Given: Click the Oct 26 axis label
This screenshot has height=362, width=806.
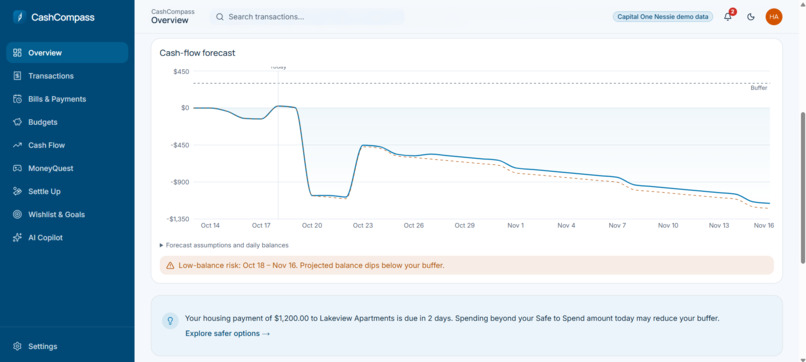Looking at the screenshot, I should click(413, 225).
